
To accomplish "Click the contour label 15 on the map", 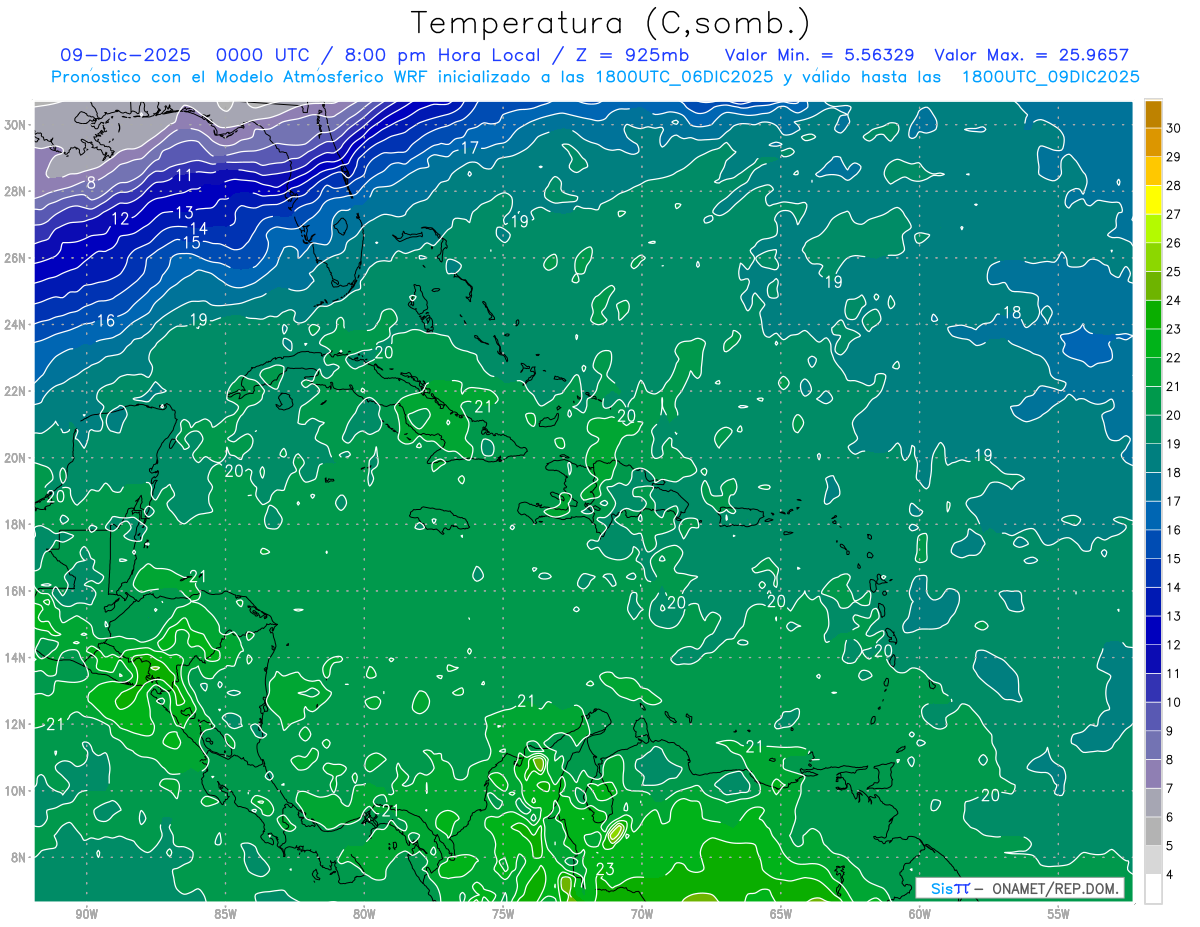I will [x=191, y=243].
